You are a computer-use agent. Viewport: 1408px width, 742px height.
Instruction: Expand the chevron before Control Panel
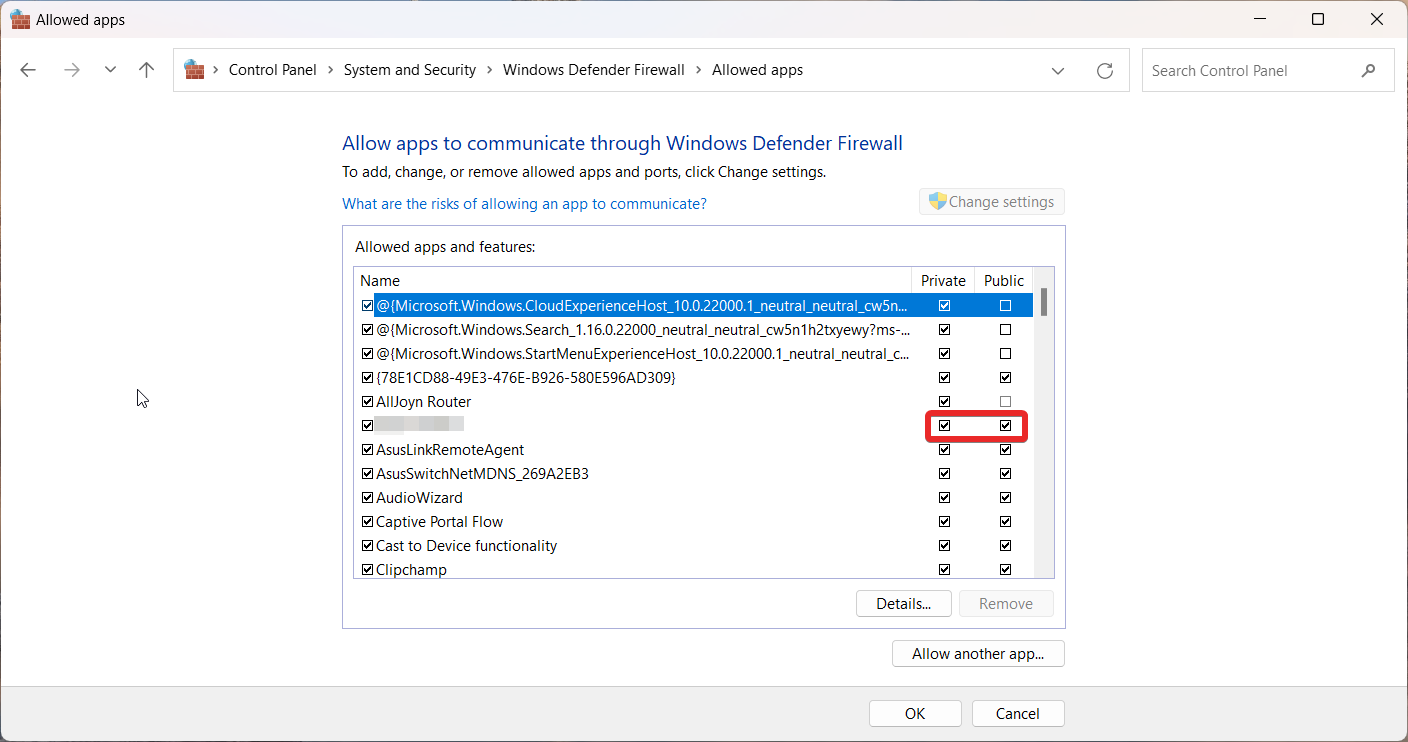pyautogui.click(x=216, y=70)
